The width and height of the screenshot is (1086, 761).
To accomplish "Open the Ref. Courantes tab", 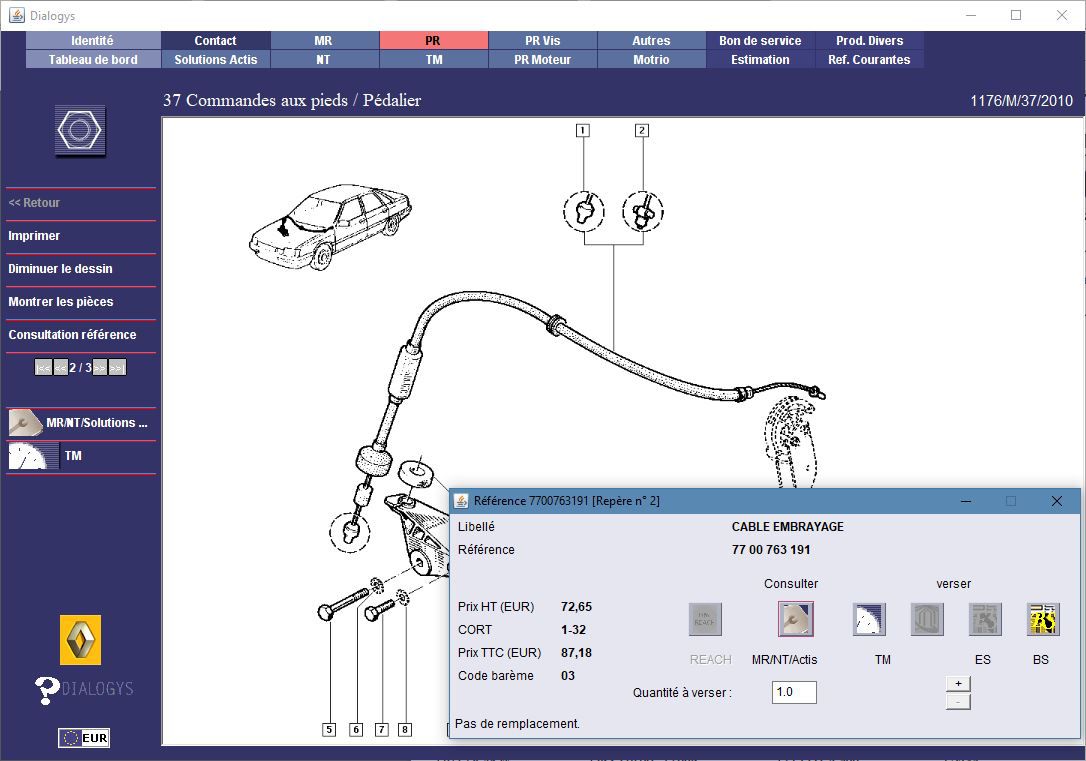I will click(869, 60).
